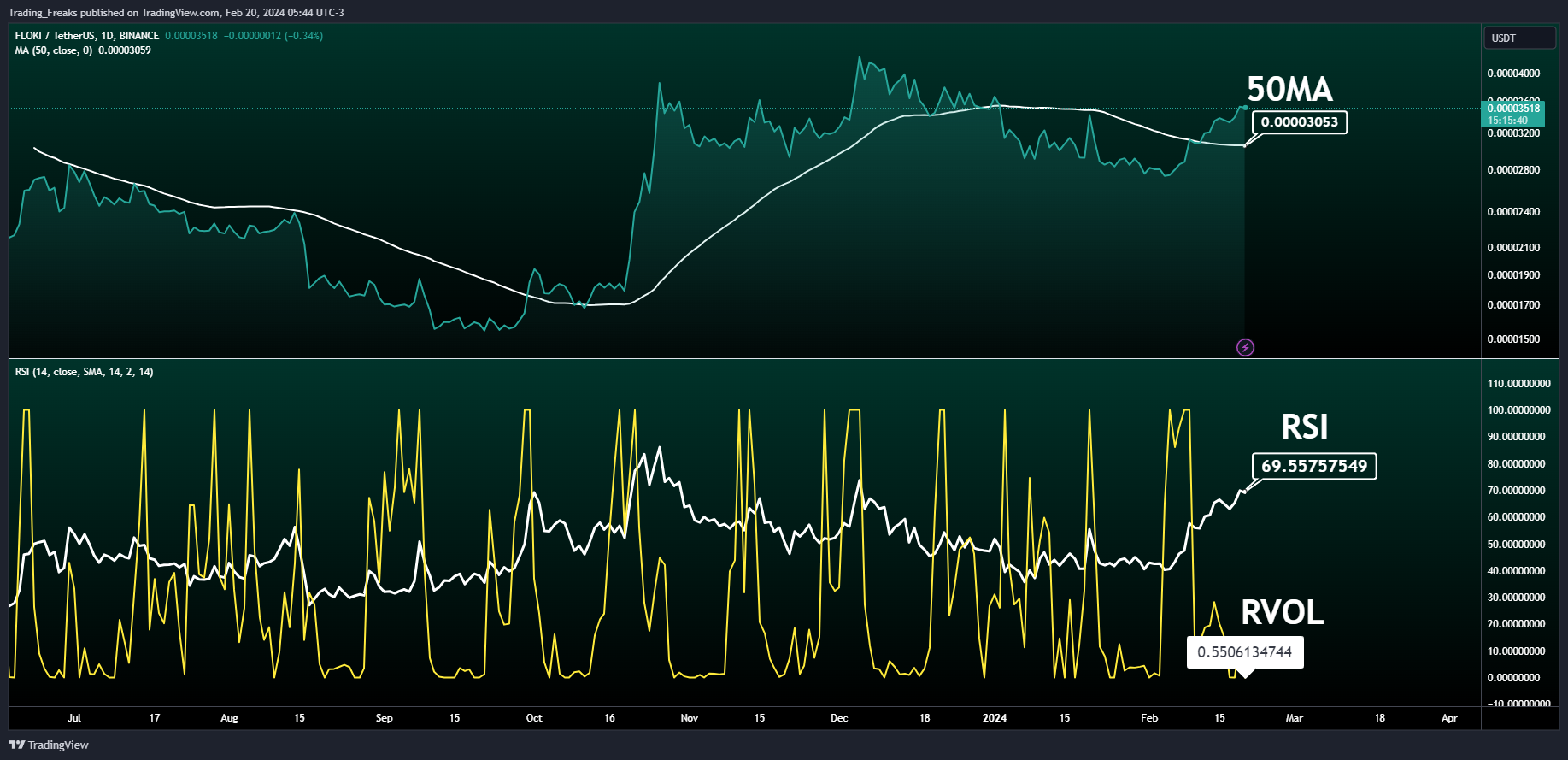Click the 40.00000000 RSI axis label

click(x=1516, y=571)
